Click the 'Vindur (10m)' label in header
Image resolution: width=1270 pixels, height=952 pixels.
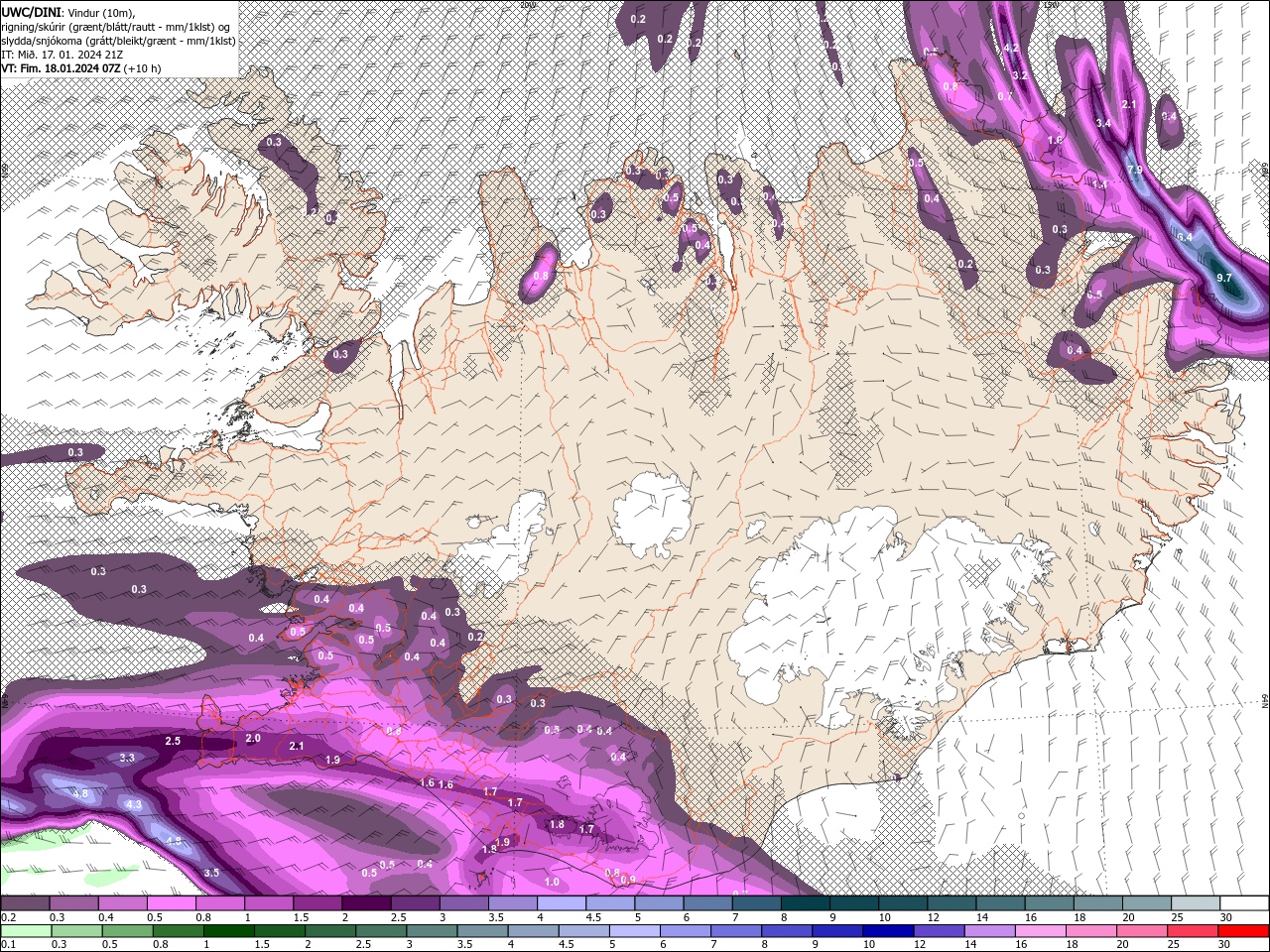pyautogui.click(x=101, y=11)
